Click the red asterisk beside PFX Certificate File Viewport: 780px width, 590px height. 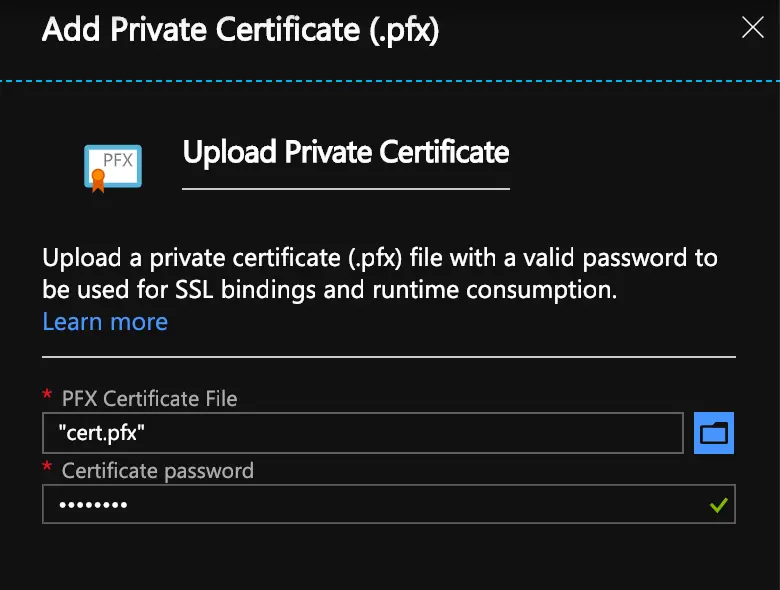(x=47, y=395)
